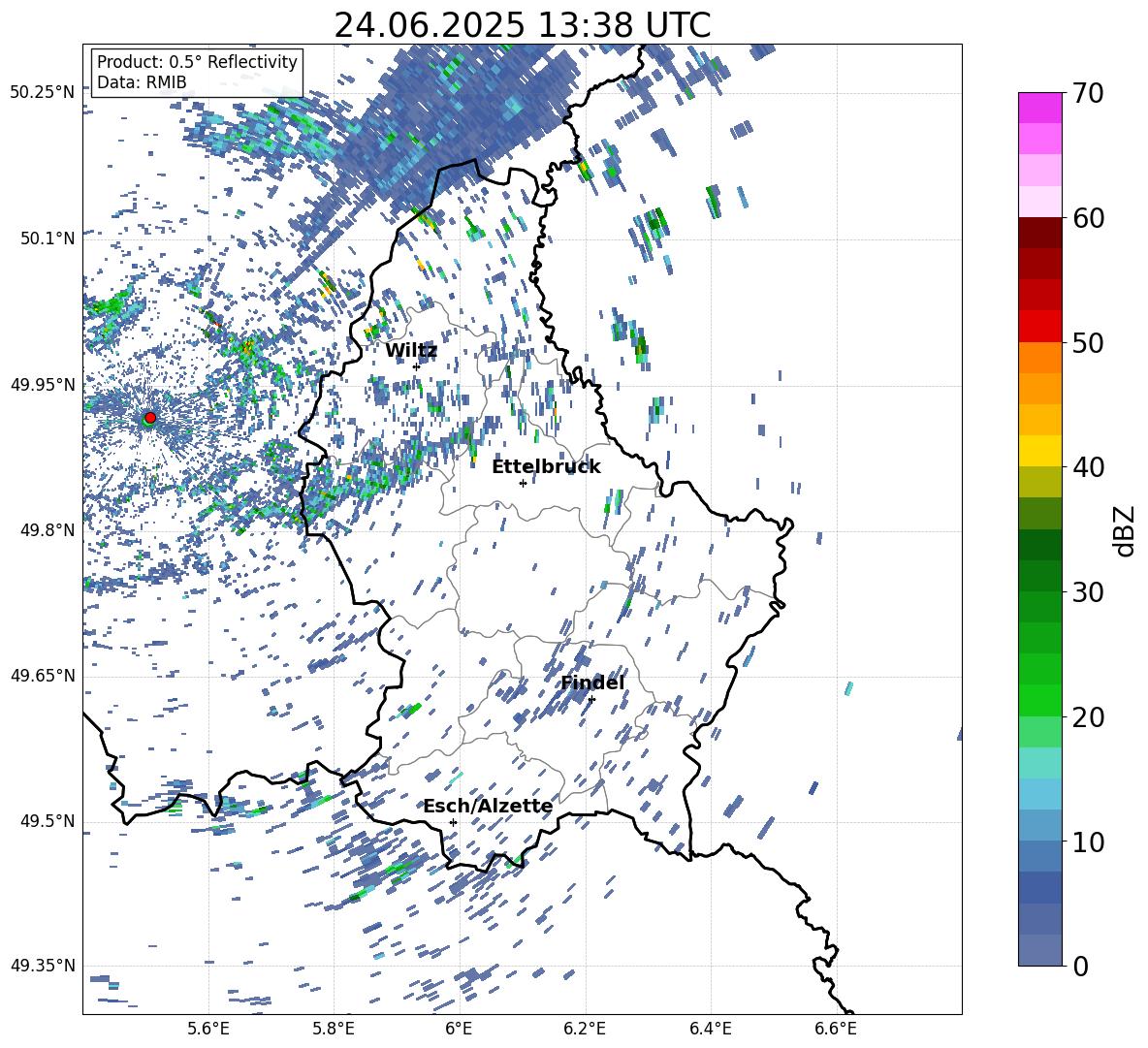Viewport: 1148px width, 1048px height.
Task: Click the 40 tick on colorbar
Action: pos(1088,467)
